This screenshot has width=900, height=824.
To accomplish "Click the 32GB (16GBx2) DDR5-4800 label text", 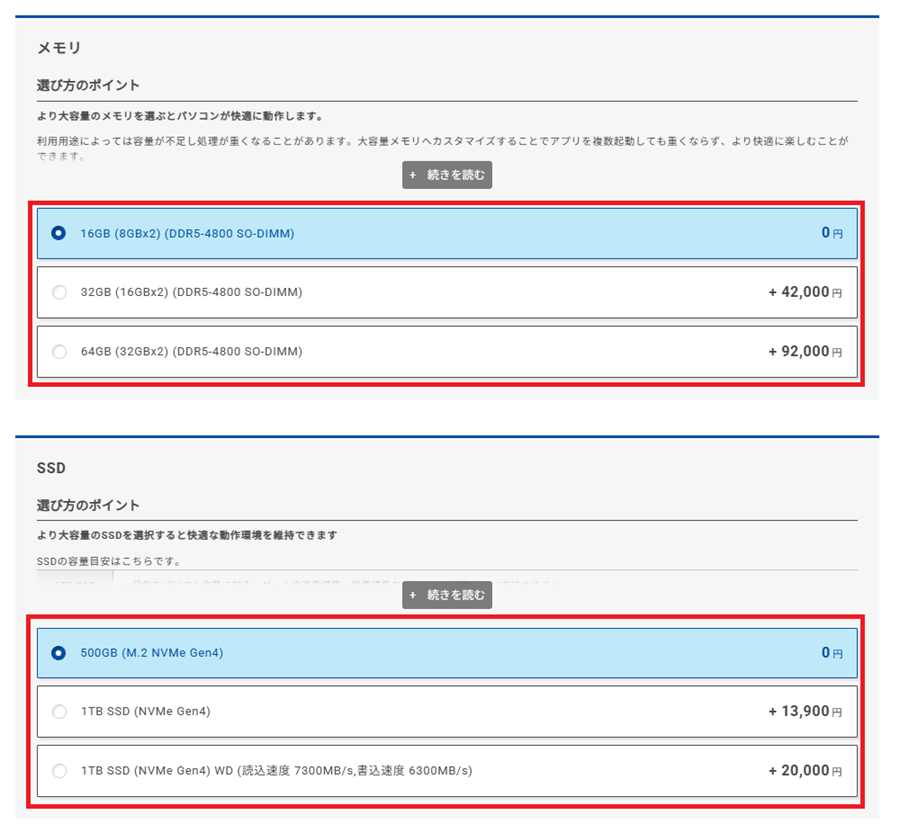I will pyautogui.click(x=191, y=292).
